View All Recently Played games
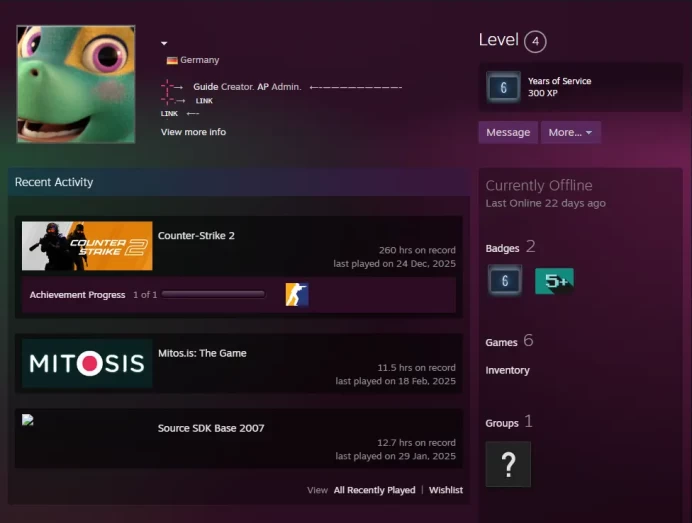692x523 pixels. [x=375, y=490]
